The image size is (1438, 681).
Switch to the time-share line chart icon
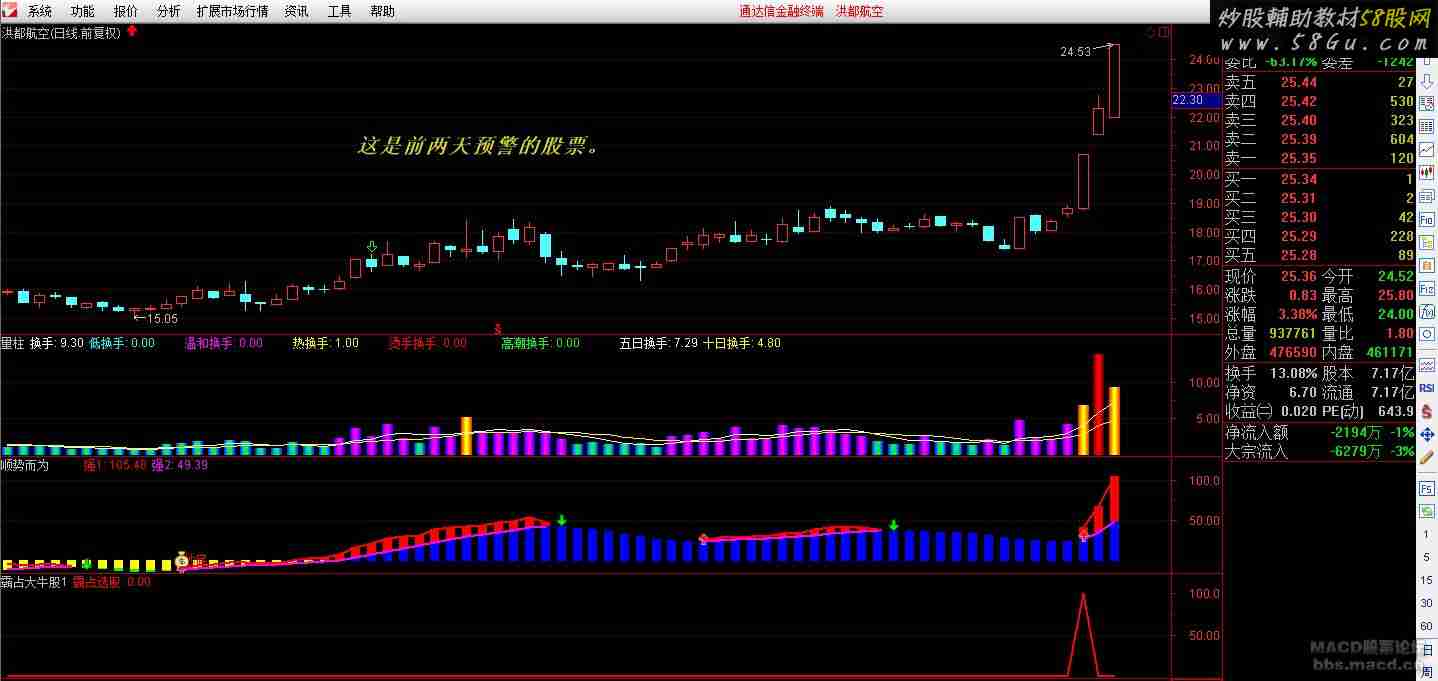pyautogui.click(x=1428, y=150)
